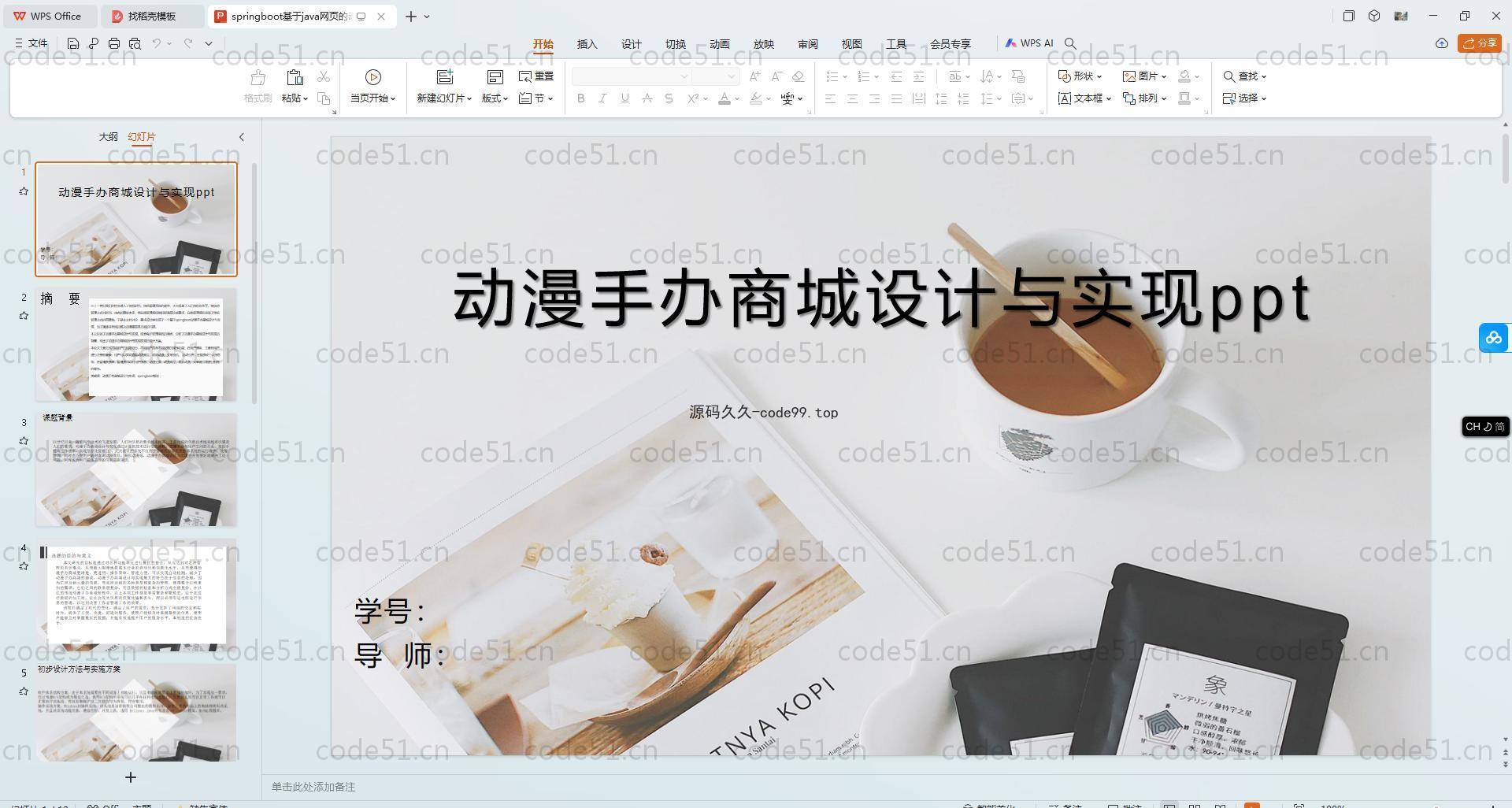This screenshot has height=808, width=1512.
Task: Collapse the slide panel with the chevron
Action: pyautogui.click(x=242, y=137)
